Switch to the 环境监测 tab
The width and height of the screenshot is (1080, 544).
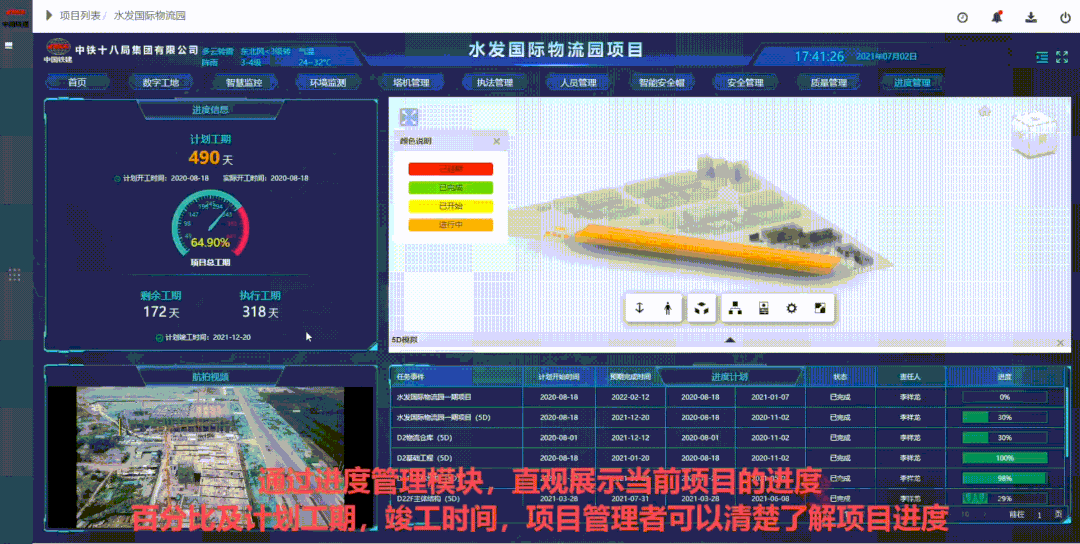(327, 83)
